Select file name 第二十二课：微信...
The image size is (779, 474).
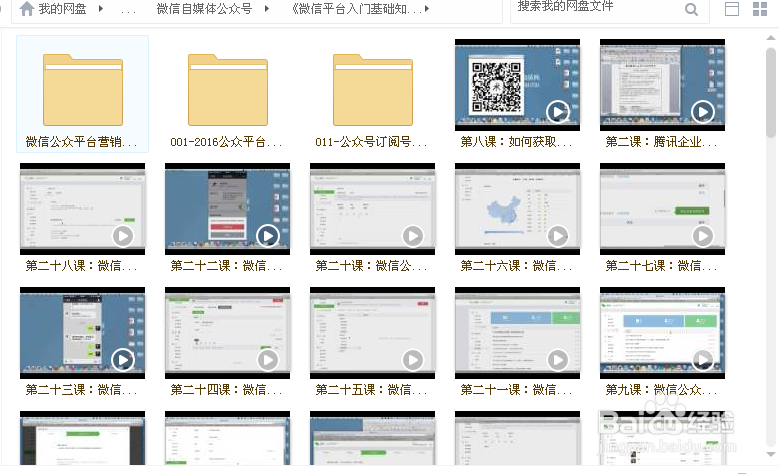(x=226, y=266)
